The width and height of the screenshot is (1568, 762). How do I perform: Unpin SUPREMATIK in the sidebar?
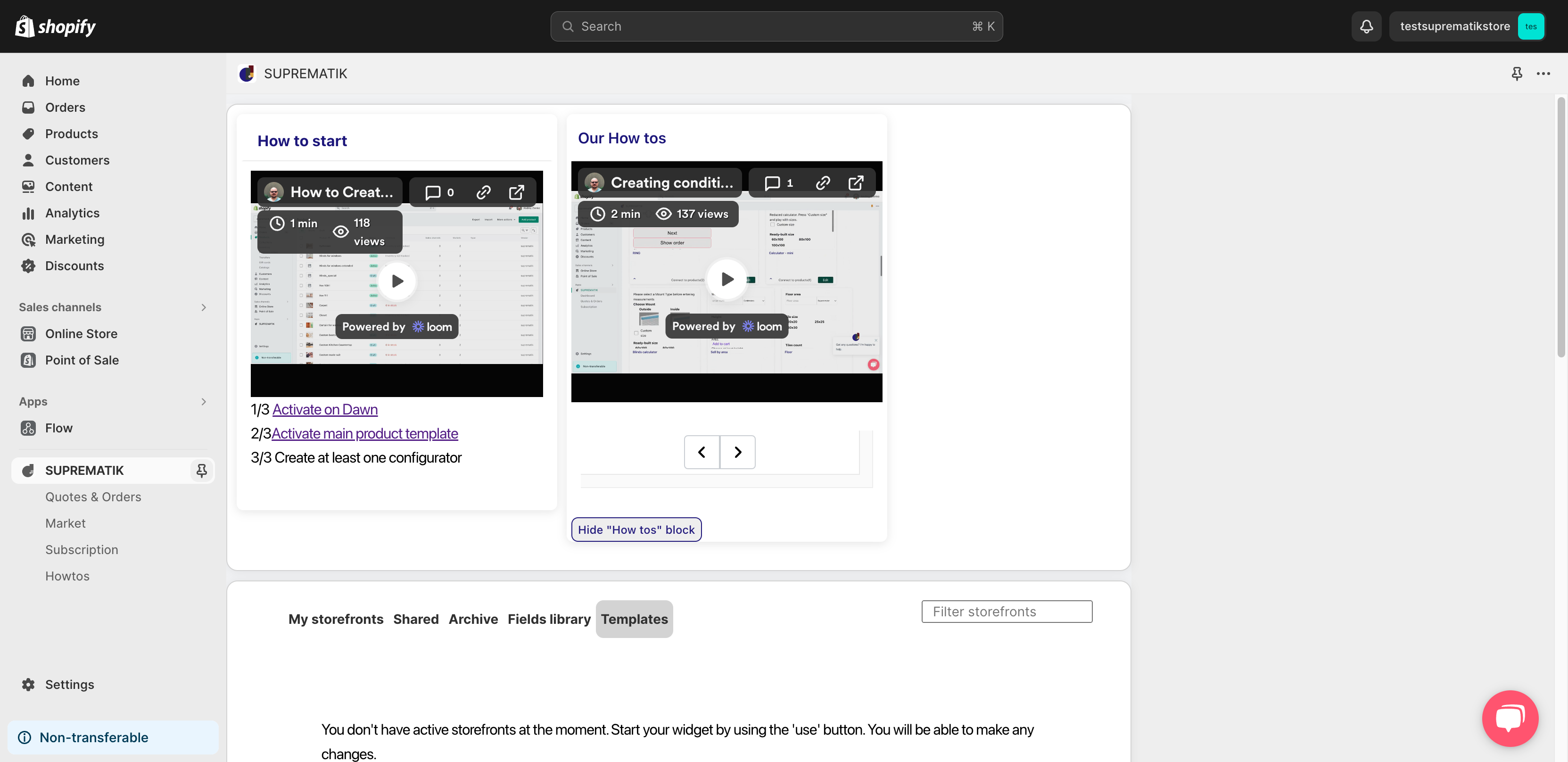pyautogui.click(x=201, y=470)
